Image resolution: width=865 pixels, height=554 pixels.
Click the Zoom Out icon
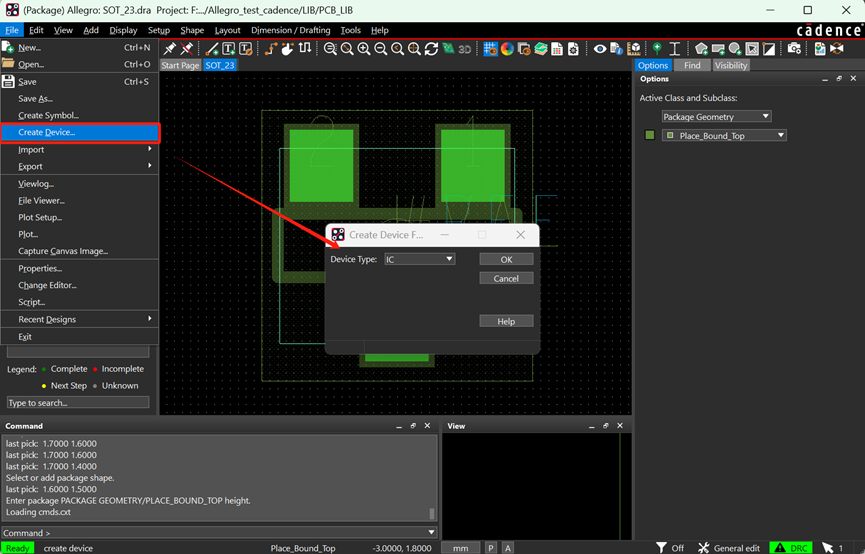pyautogui.click(x=381, y=49)
